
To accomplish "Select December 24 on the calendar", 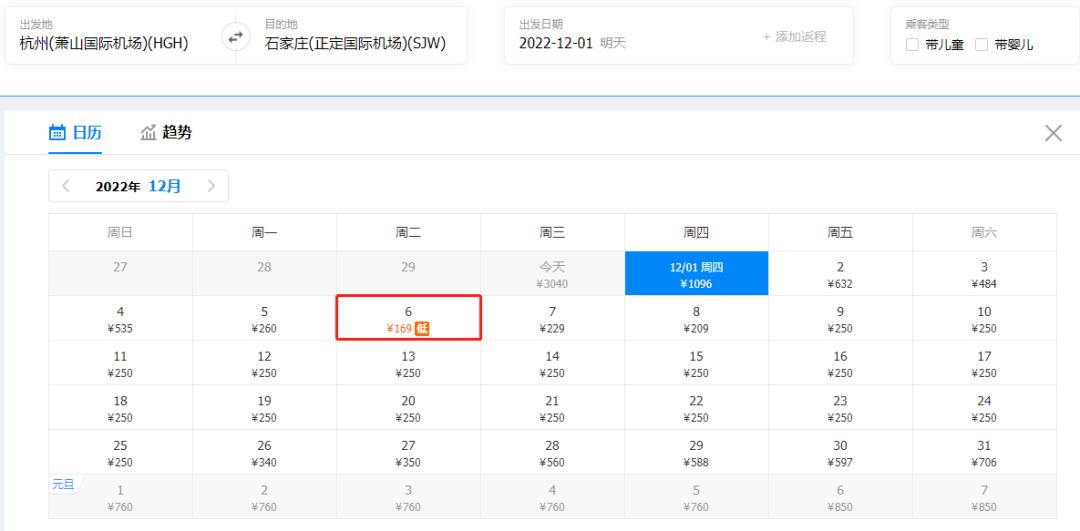I will pos(984,407).
